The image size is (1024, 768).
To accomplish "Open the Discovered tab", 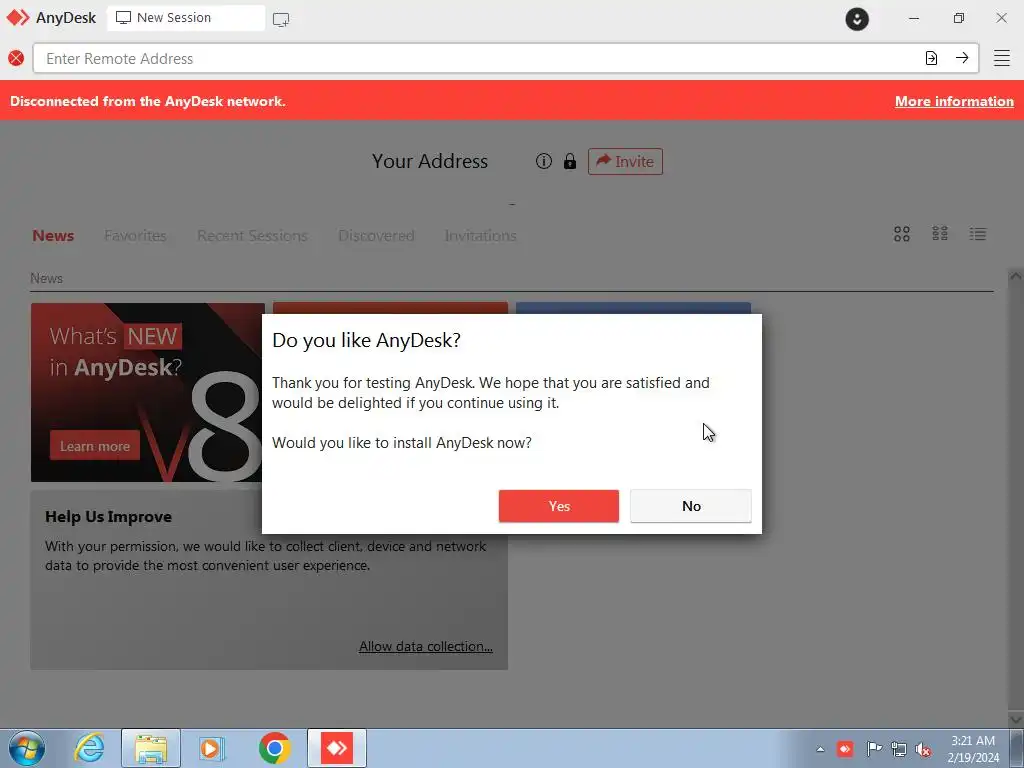I will tap(376, 235).
